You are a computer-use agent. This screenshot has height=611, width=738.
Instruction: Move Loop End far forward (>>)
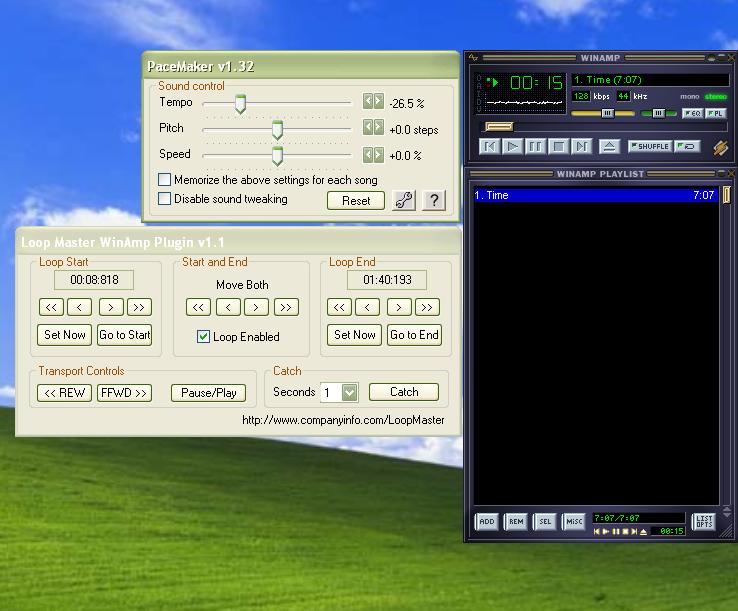tap(427, 307)
